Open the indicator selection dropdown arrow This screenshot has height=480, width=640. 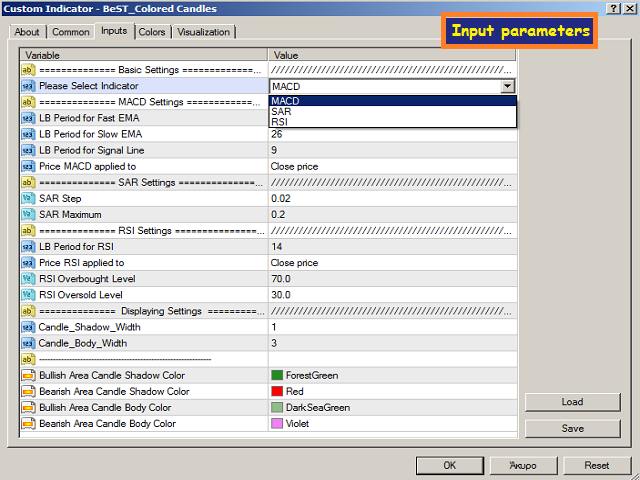(508, 87)
